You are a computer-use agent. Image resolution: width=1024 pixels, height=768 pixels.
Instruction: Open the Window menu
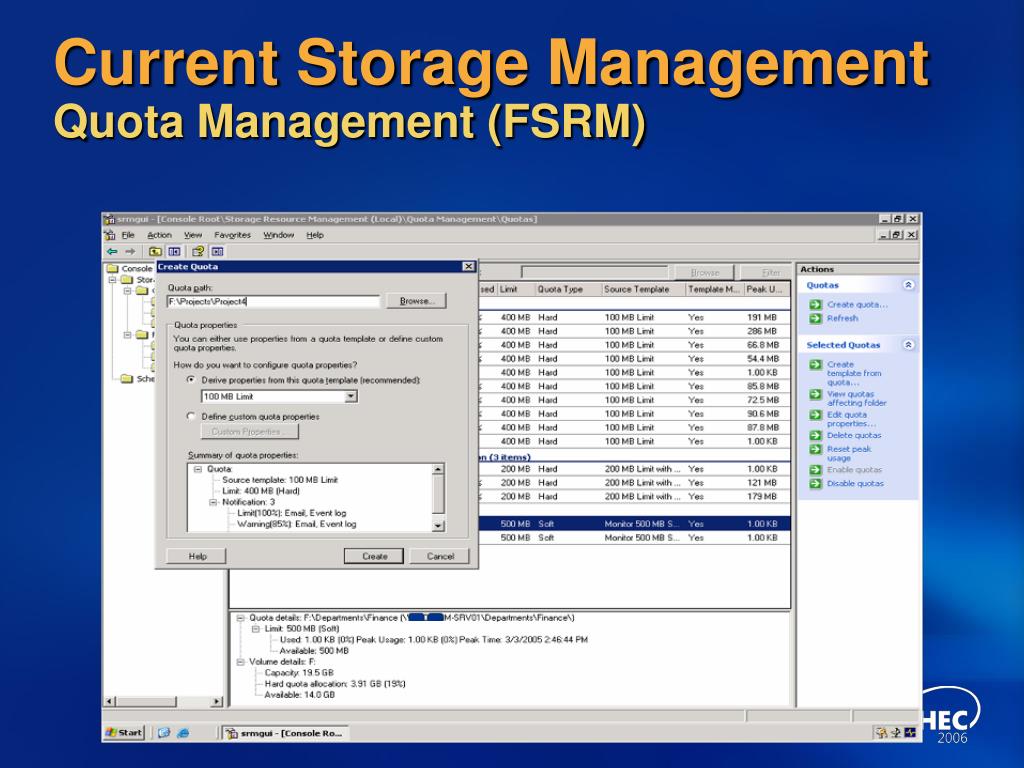[x=279, y=235]
